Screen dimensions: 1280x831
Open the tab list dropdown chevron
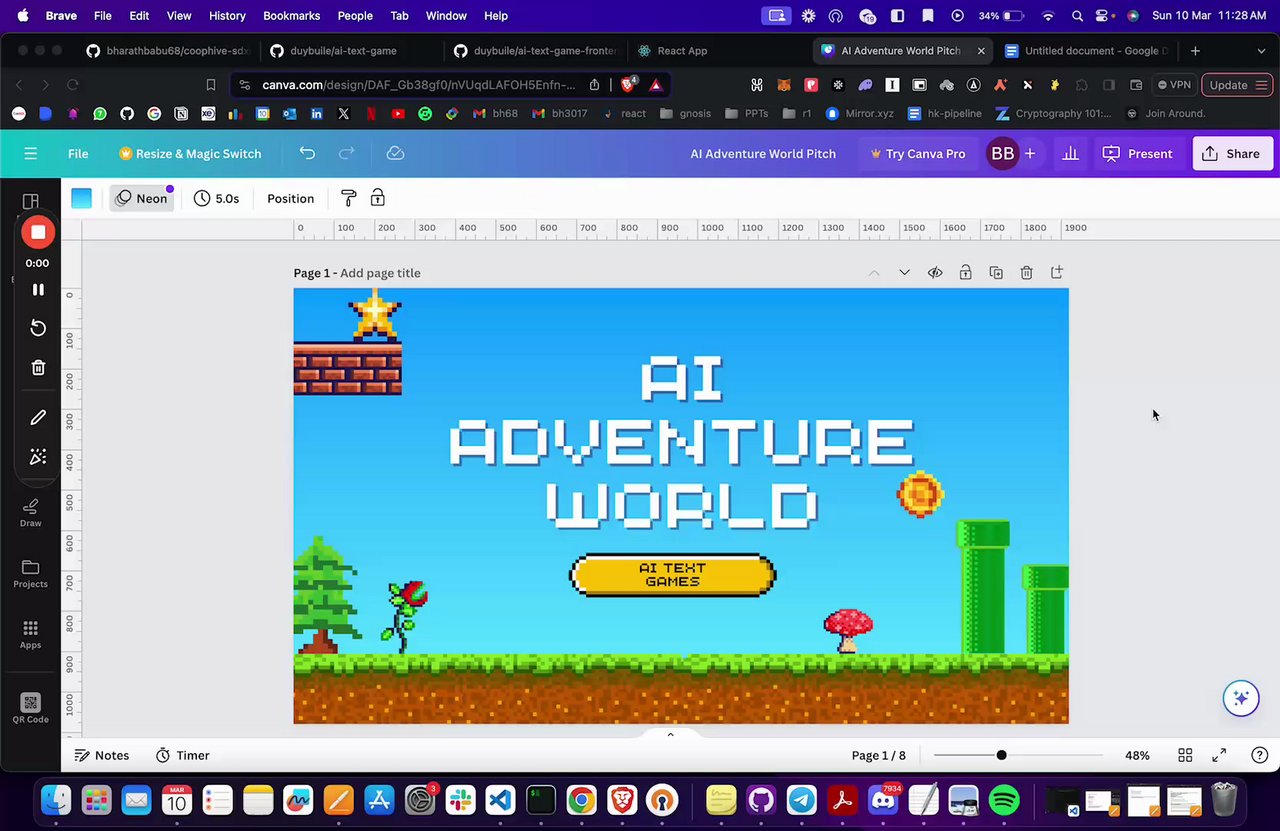pyautogui.click(x=1261, y=51)
